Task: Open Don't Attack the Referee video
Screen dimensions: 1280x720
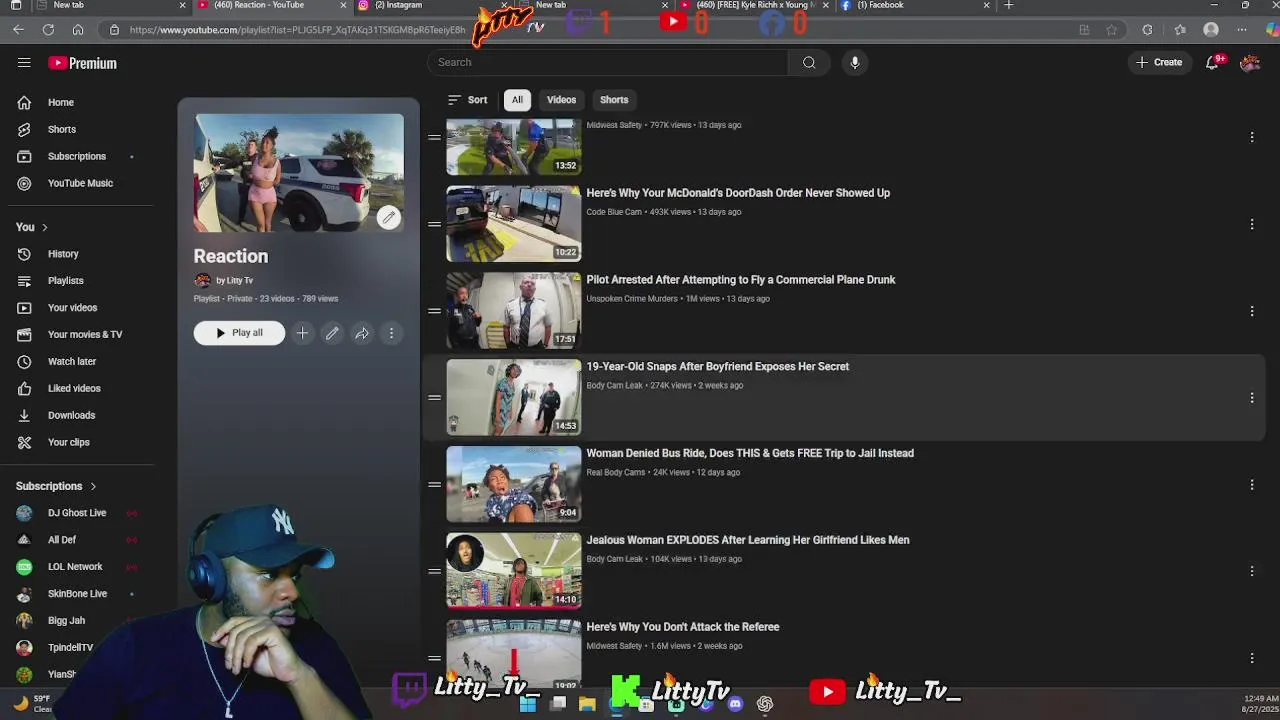Action: point(683,627)
